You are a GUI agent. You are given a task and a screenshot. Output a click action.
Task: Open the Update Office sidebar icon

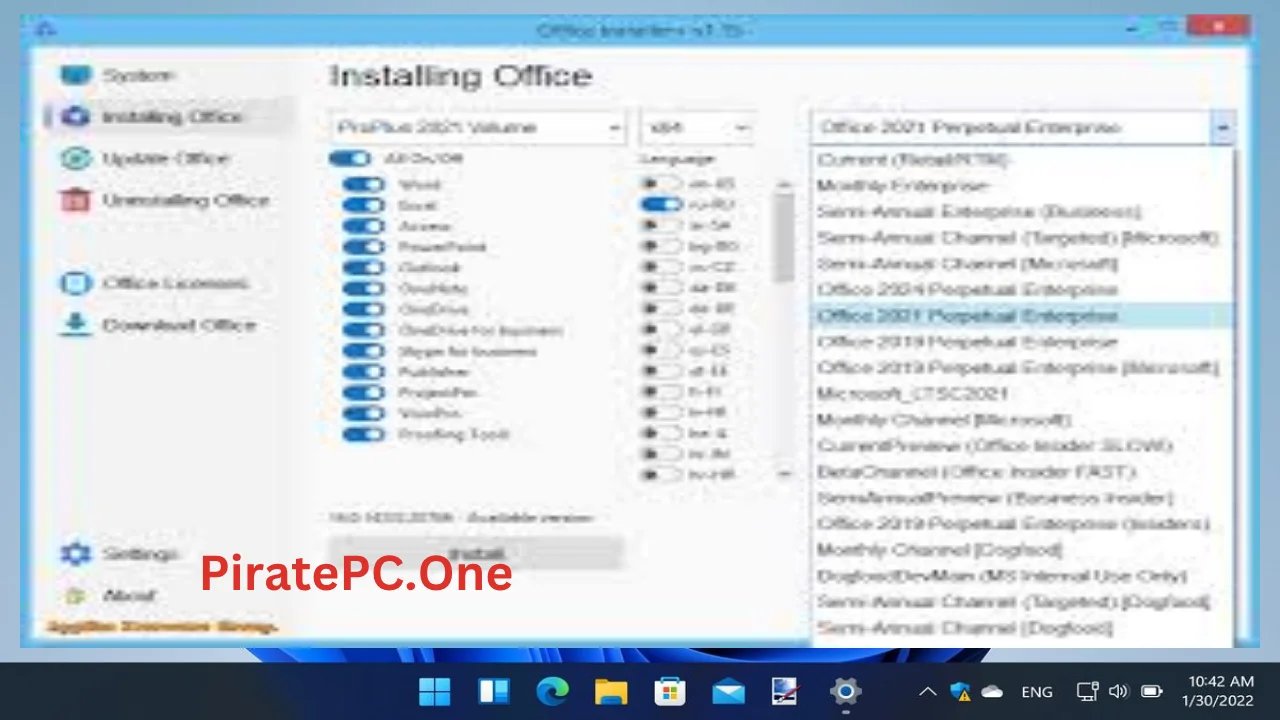coord(76,158)
